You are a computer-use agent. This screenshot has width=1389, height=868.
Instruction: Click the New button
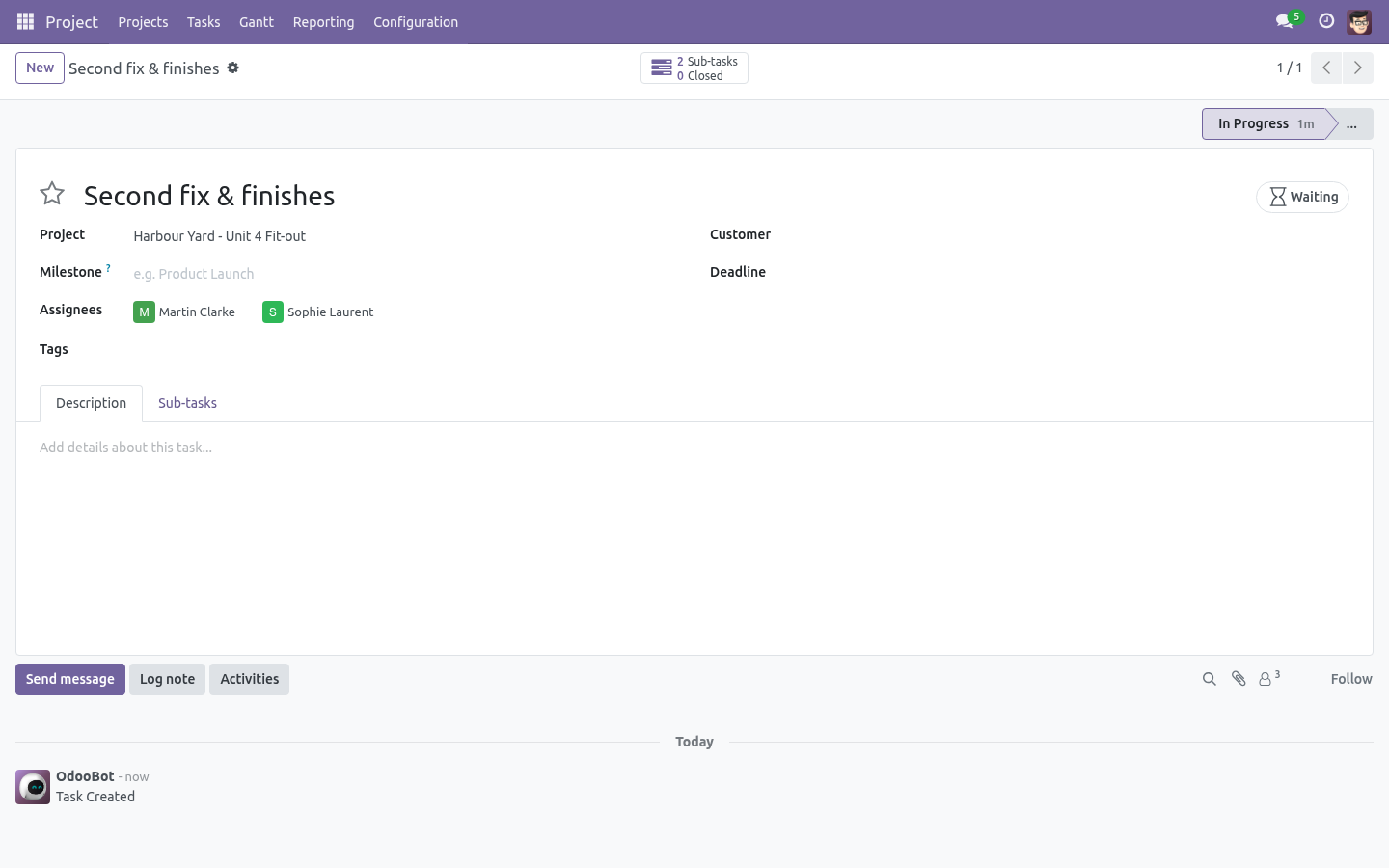pos(40,68)
